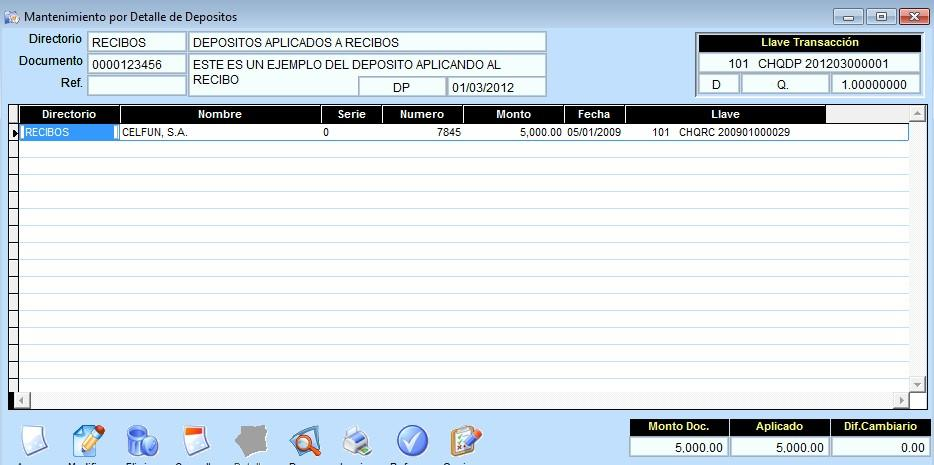Click the grayed-out Detalle icon
Screen dimensions: 934x465
250,441
